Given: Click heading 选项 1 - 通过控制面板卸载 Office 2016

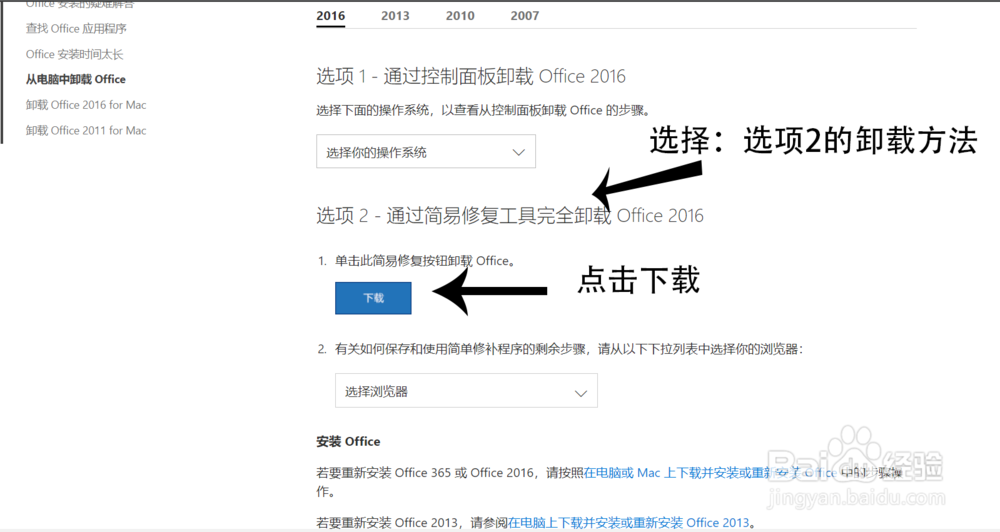Looking at the screenshot, I should click(471, 77).
